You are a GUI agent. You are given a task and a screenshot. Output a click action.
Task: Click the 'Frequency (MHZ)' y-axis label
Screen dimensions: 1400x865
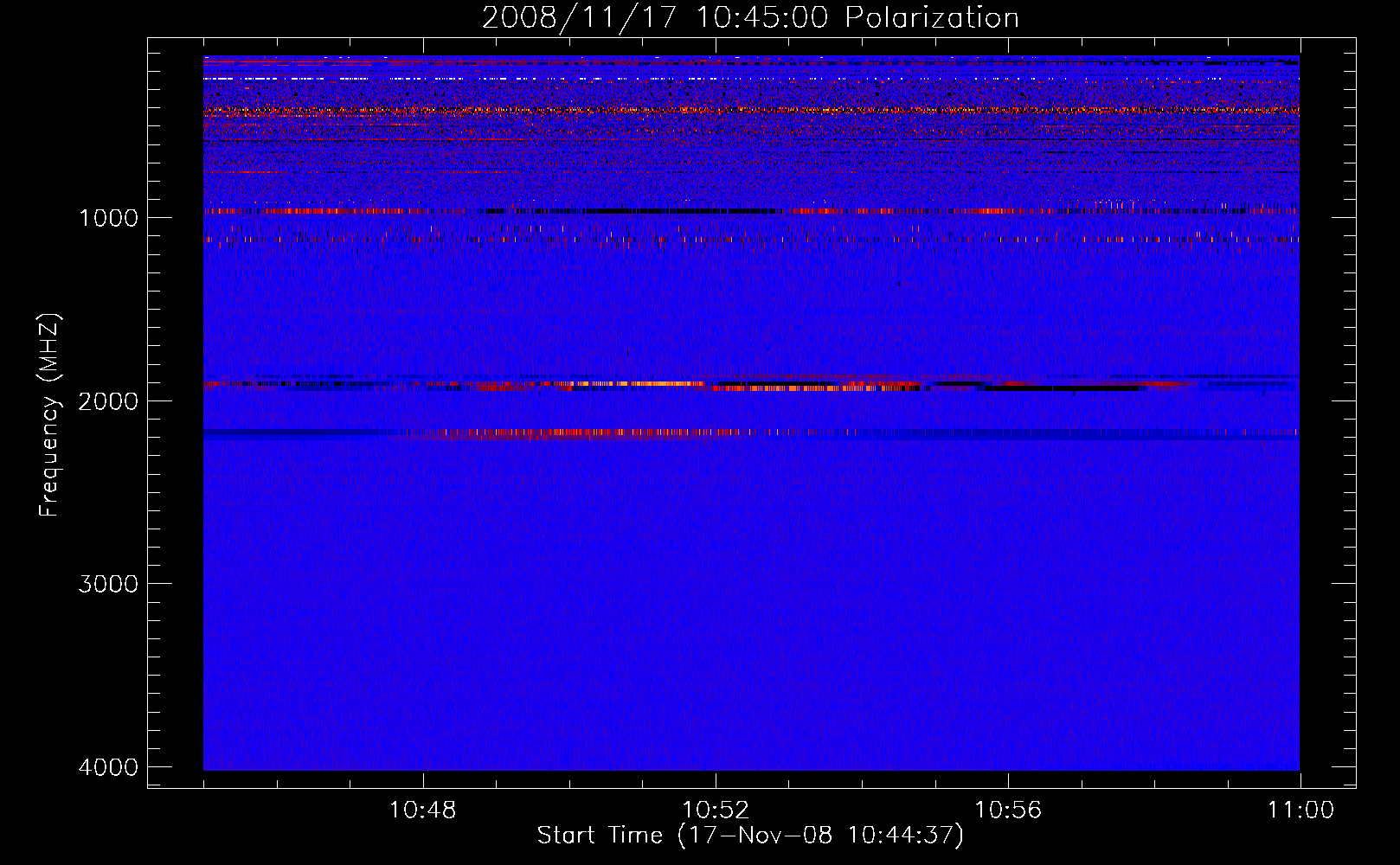50,415
